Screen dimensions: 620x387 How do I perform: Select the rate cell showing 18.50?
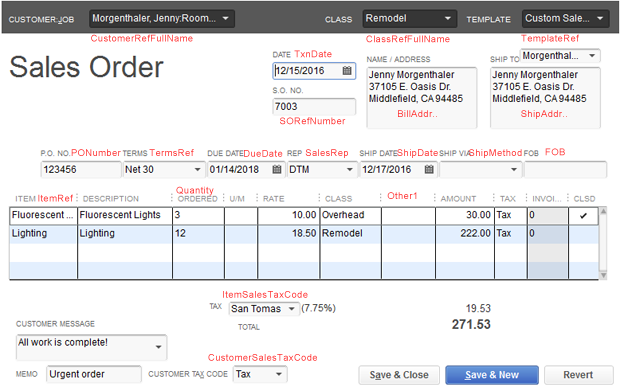(289, 234)
